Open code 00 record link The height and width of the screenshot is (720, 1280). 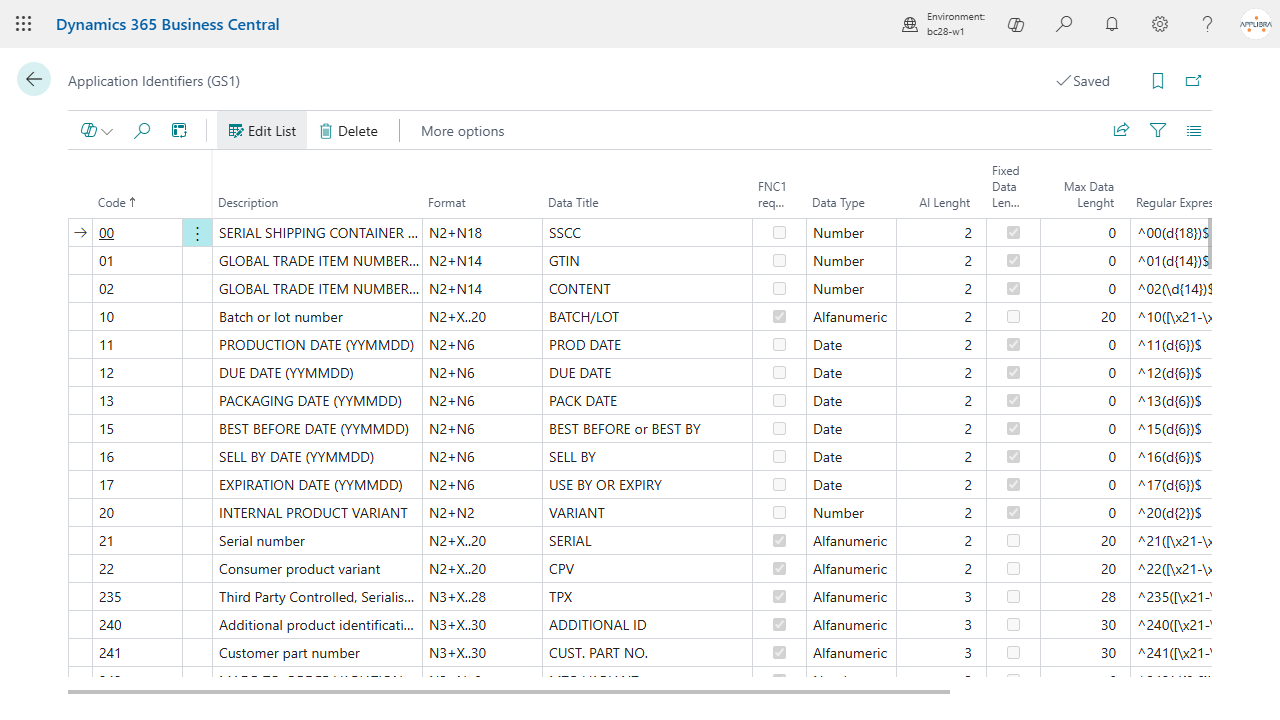pyautogui.click(x=106, y=233)
